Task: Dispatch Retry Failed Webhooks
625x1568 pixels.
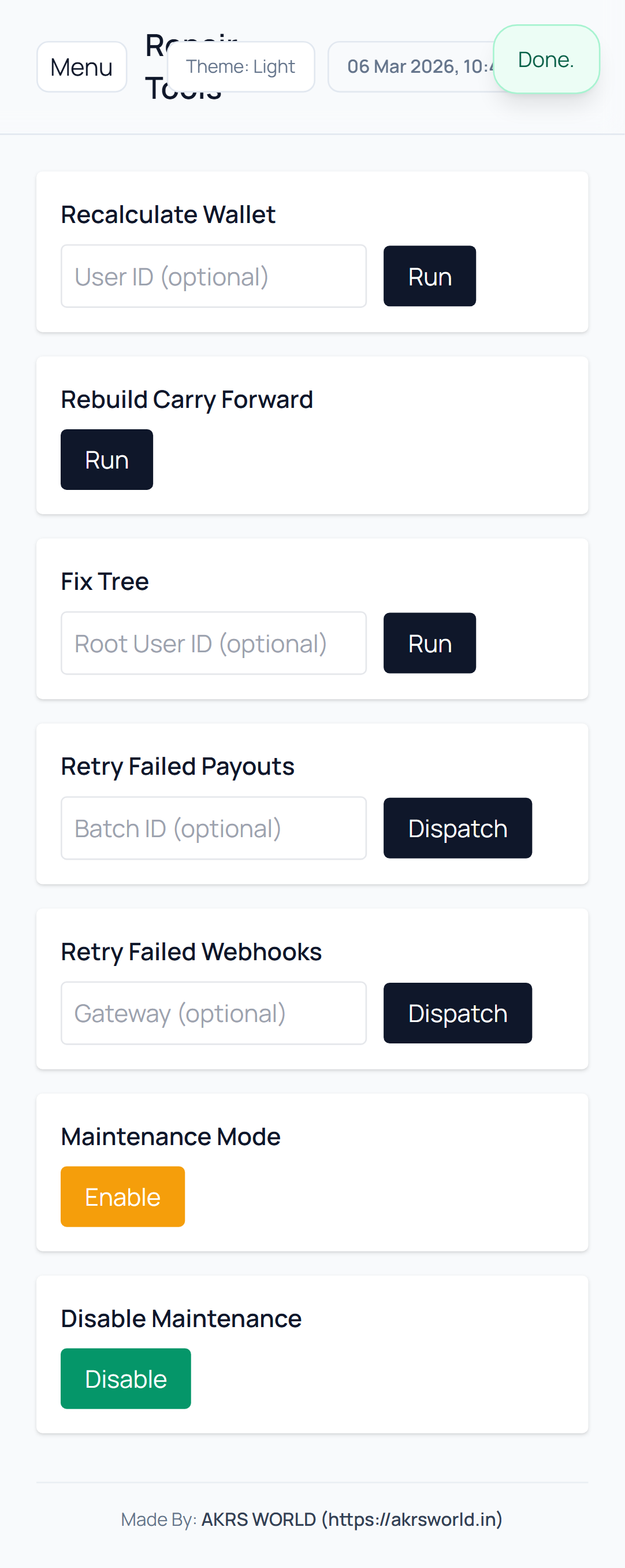Action: (457, 1013)
